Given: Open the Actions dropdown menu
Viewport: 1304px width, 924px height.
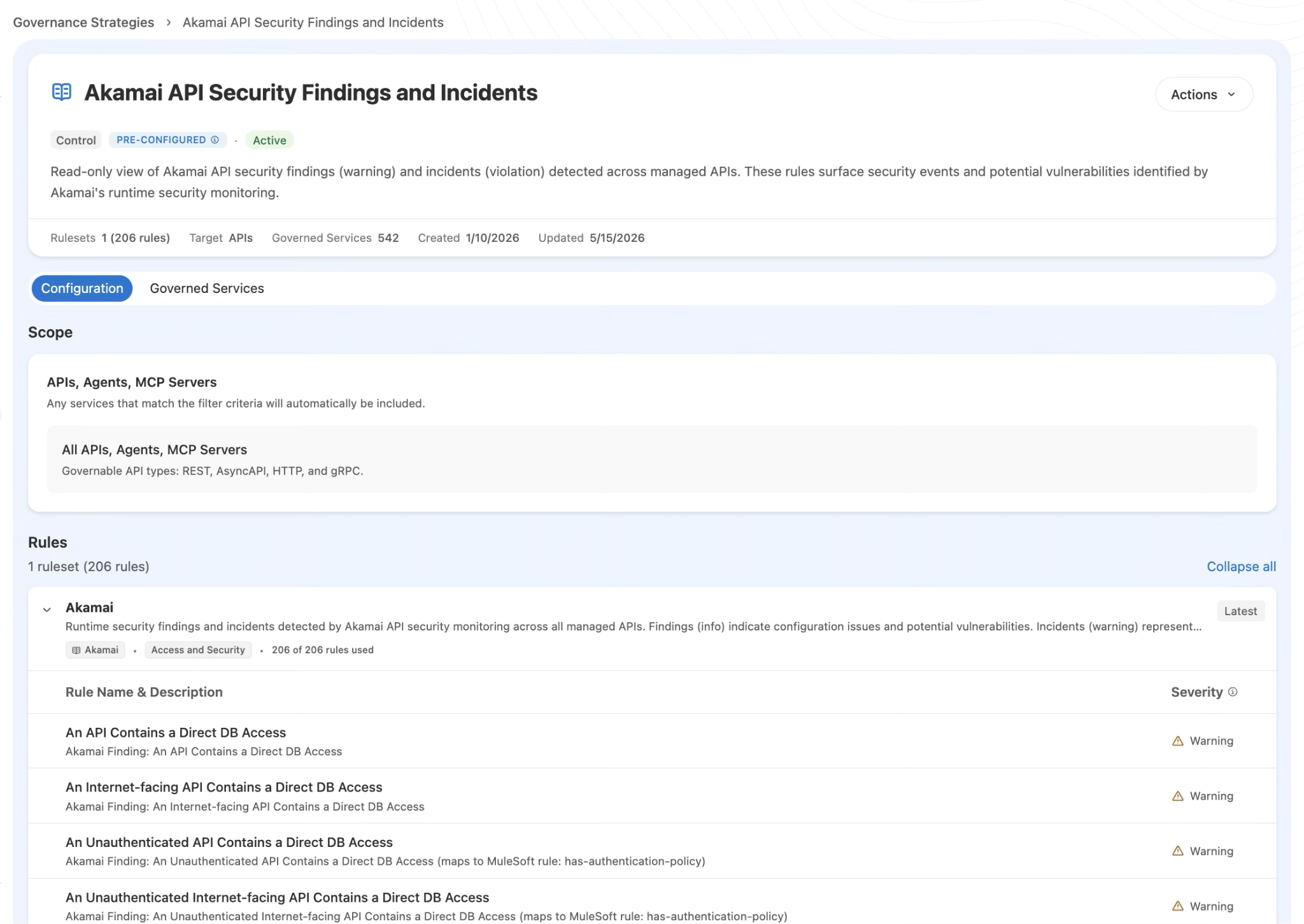Looking at the screenshot, I should (x=1204, y=94).
